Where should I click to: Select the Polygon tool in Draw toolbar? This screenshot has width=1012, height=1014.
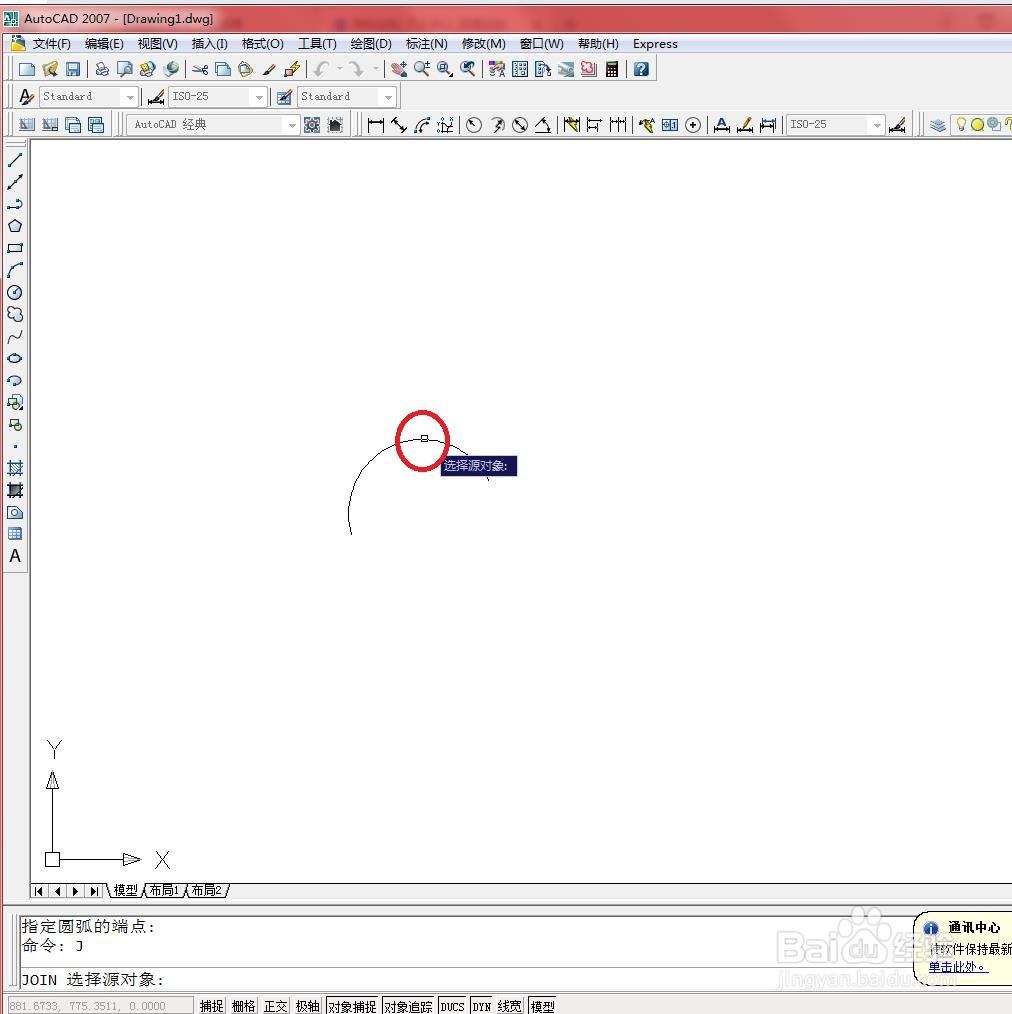[15, 226]
